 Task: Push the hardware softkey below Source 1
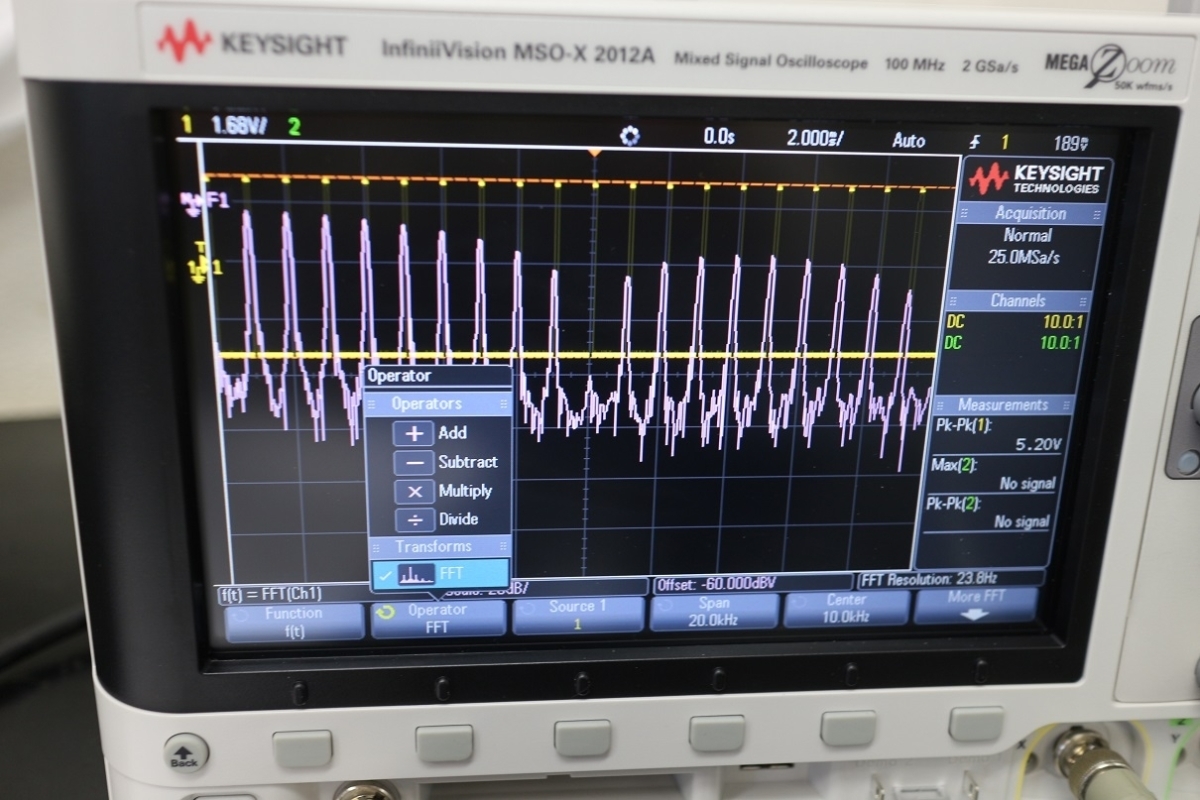(582, 737)
